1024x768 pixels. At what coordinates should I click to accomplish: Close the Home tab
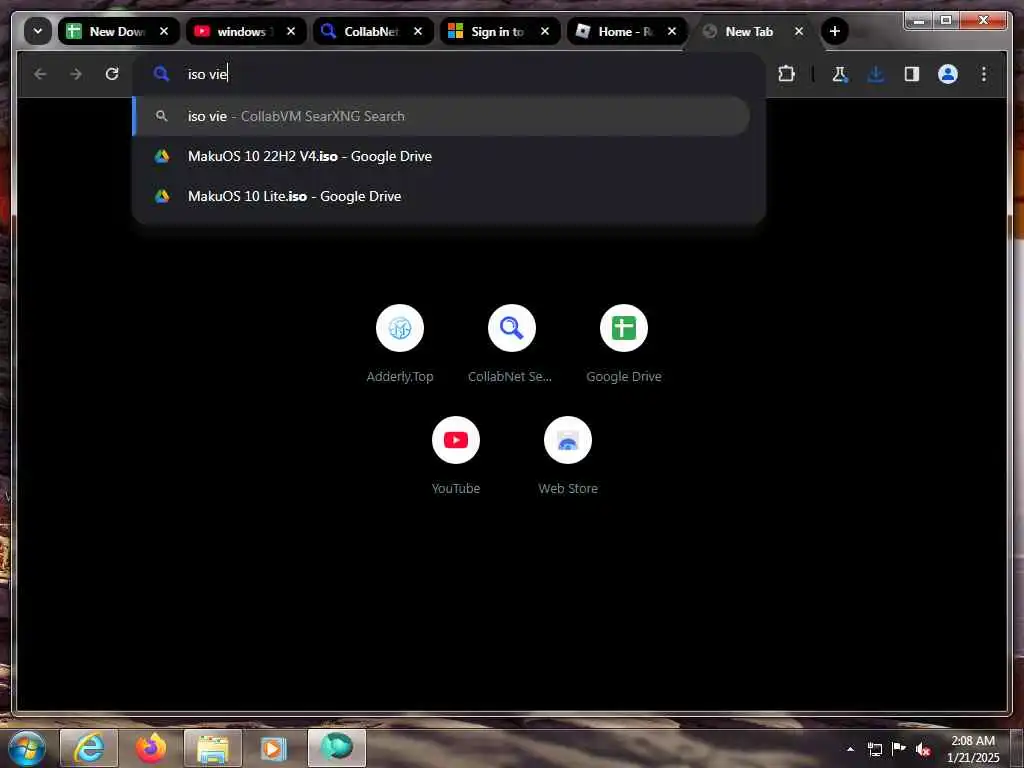point(672,31)
